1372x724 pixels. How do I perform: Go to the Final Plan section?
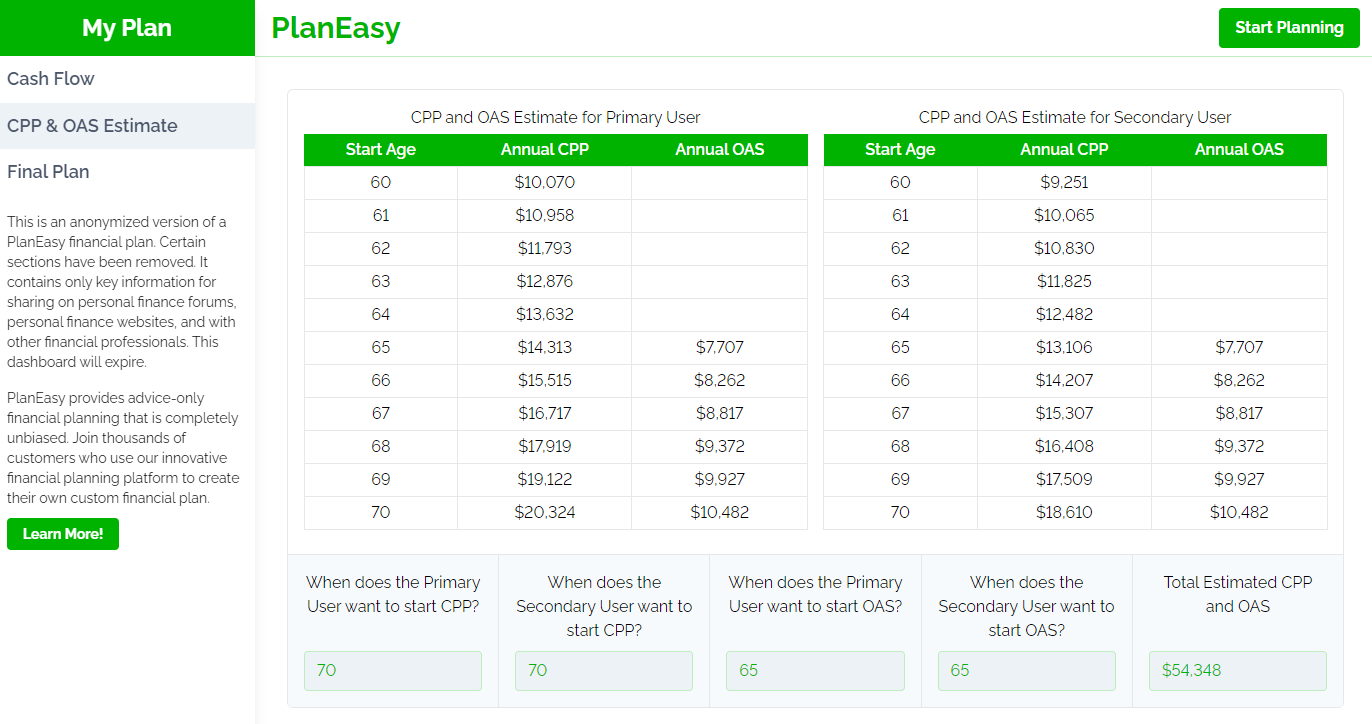click(48, 172)
